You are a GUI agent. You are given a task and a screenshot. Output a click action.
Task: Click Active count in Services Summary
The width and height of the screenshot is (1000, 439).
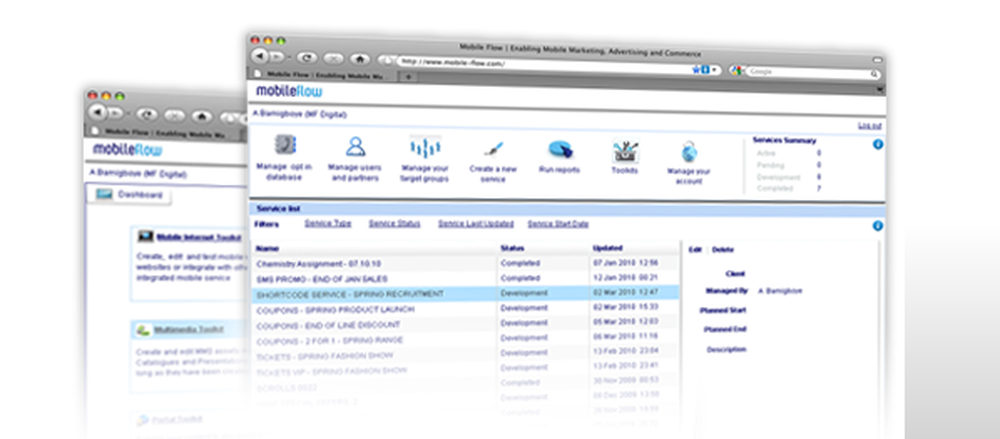(819, 153)
